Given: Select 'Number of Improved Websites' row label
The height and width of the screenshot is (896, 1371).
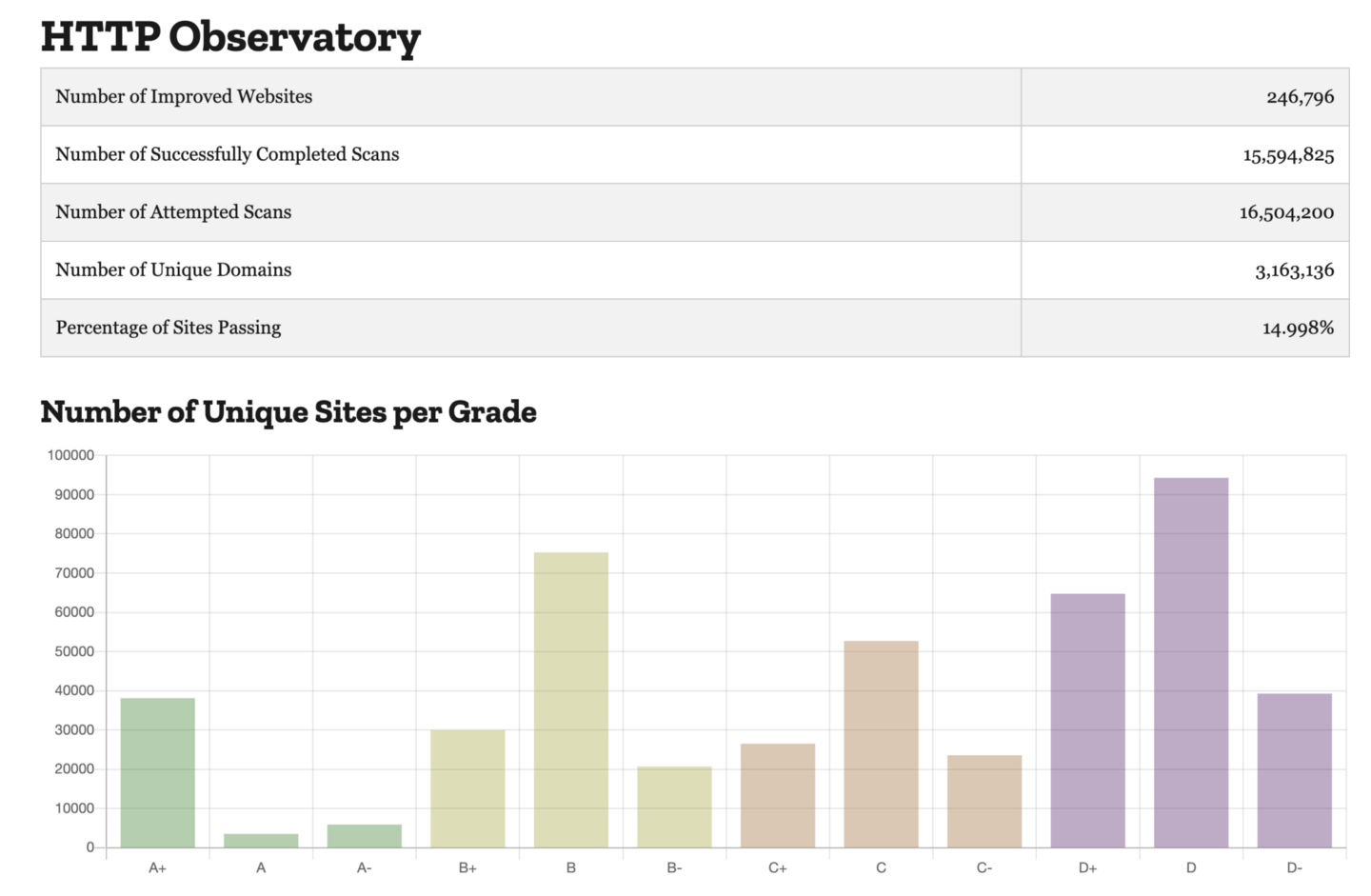Looking at the screenshot, I should (x=184, y=96).
